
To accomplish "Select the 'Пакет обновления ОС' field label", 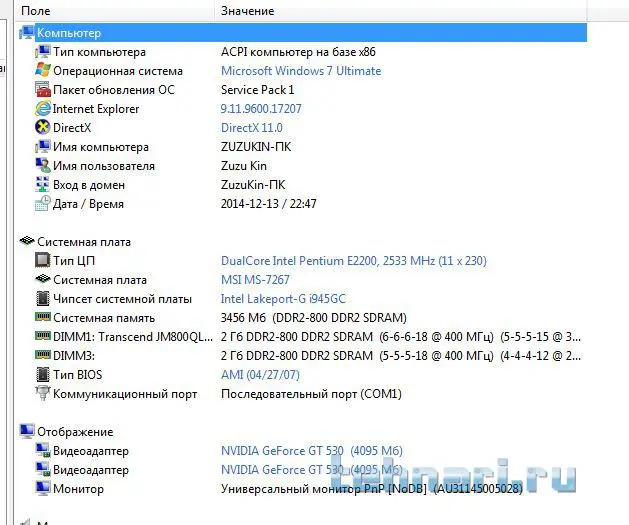I will click(114, 90).
